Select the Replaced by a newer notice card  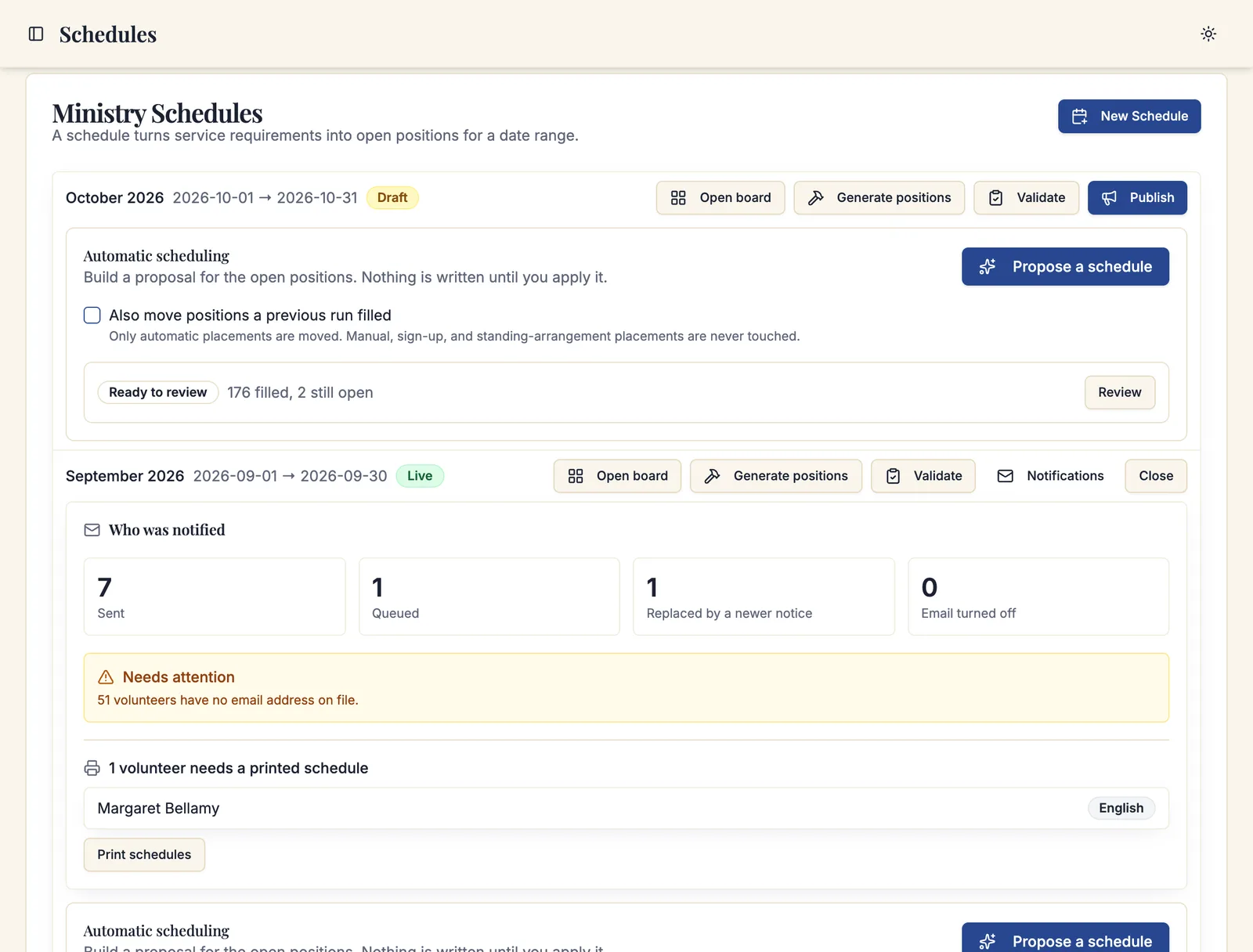click(764, 597)
